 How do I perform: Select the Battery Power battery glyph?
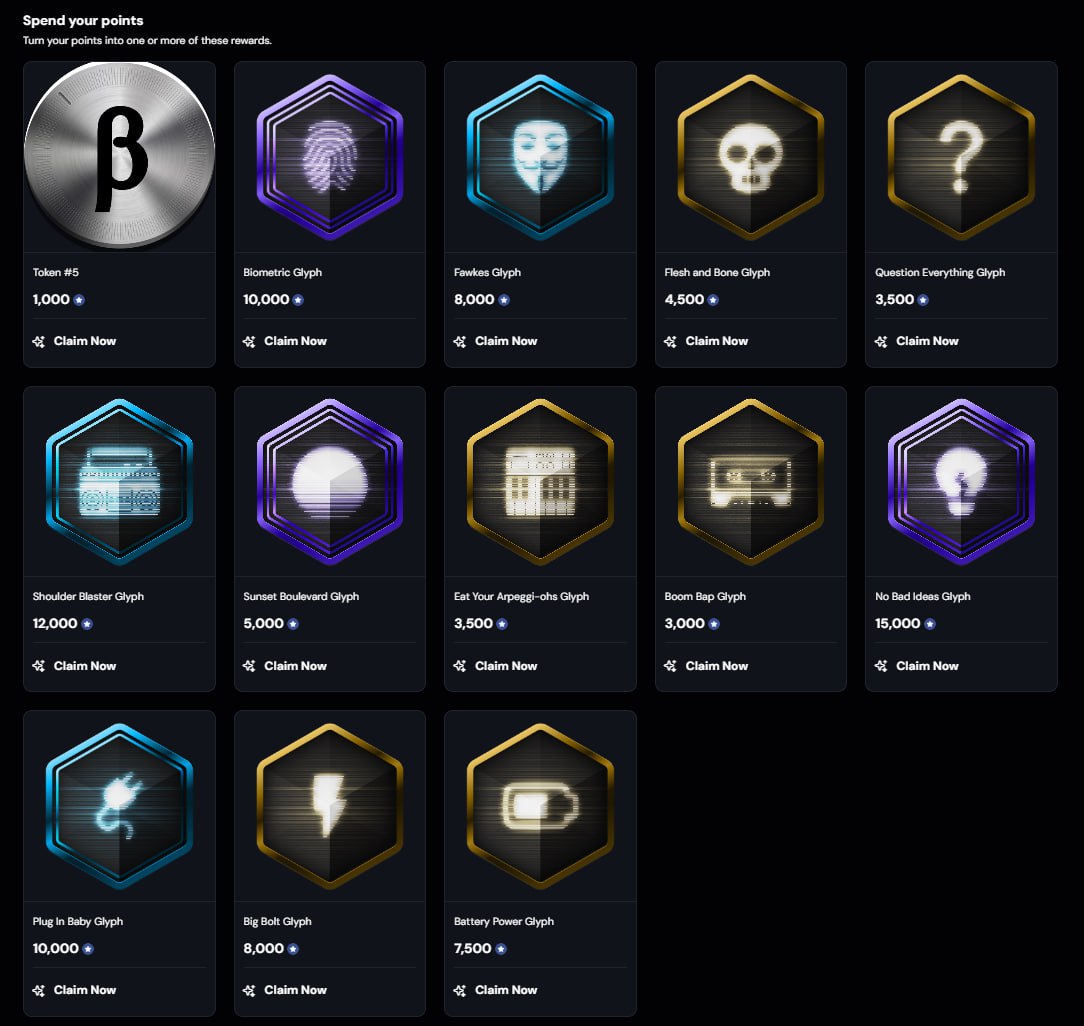click(x=540, y=805)
